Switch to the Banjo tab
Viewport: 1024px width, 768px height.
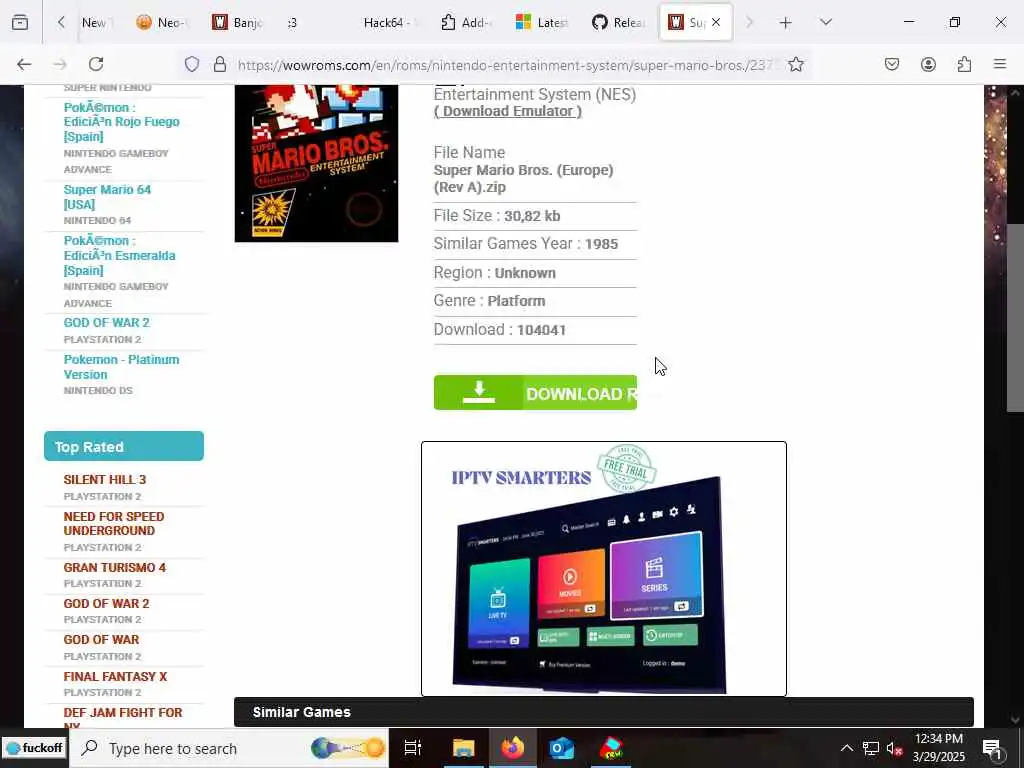tap(237, 22)
